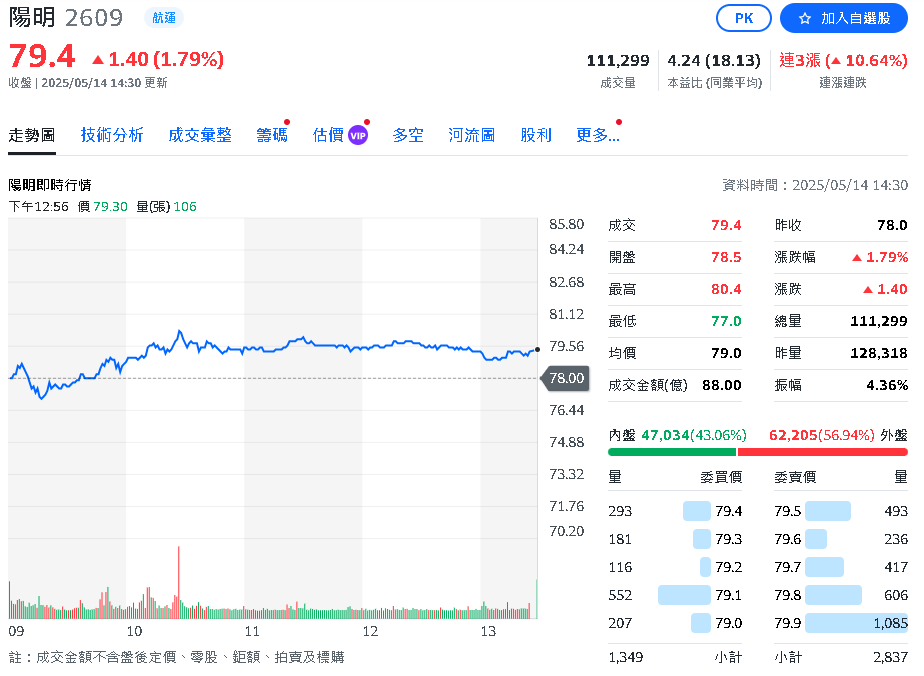This screenshot has height=676, width=924.
Task: Click the 最低 77.0 value
Action: pyautogui.click(x=726, y=321)
